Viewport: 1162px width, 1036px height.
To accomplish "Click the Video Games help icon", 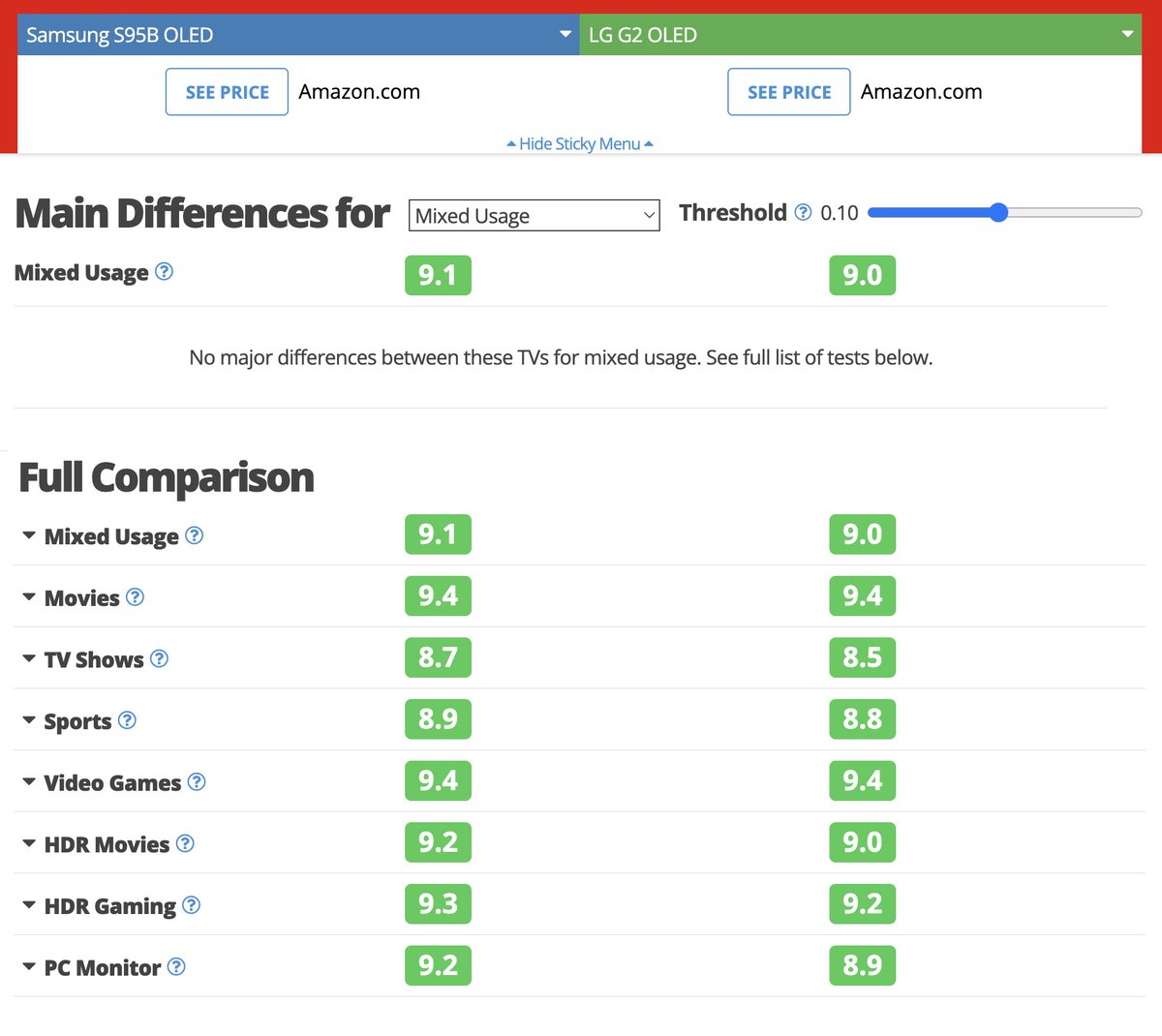I will (197, 781).
